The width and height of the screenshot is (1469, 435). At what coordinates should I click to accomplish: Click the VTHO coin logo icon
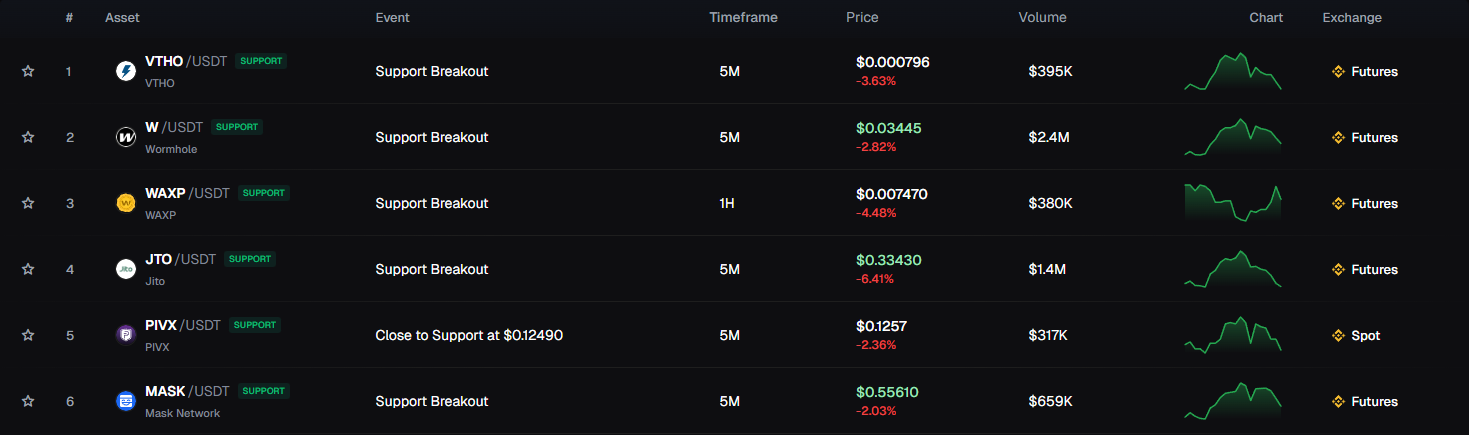126,71
